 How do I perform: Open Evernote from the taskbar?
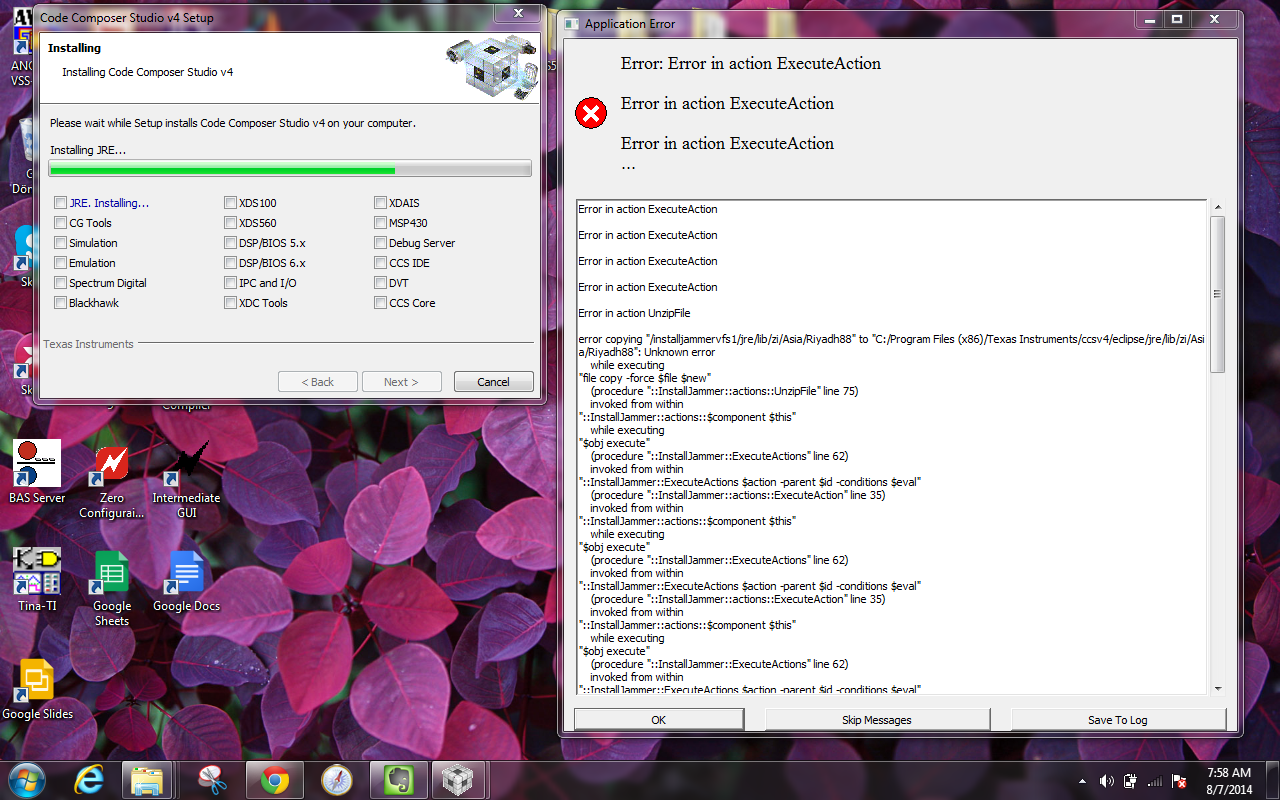coord(399,780)
